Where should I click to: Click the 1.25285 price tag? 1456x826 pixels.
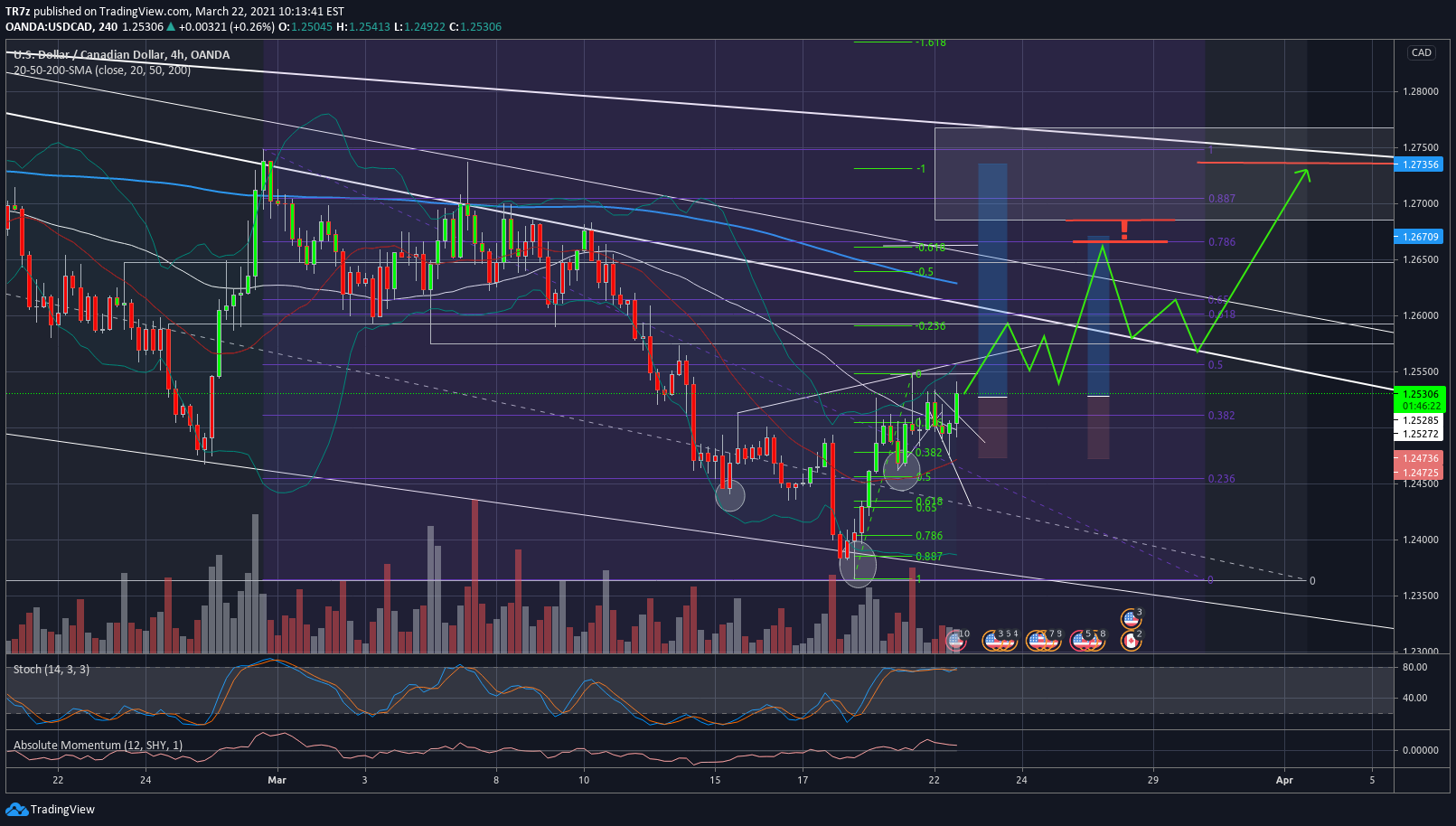point(1421,420)
